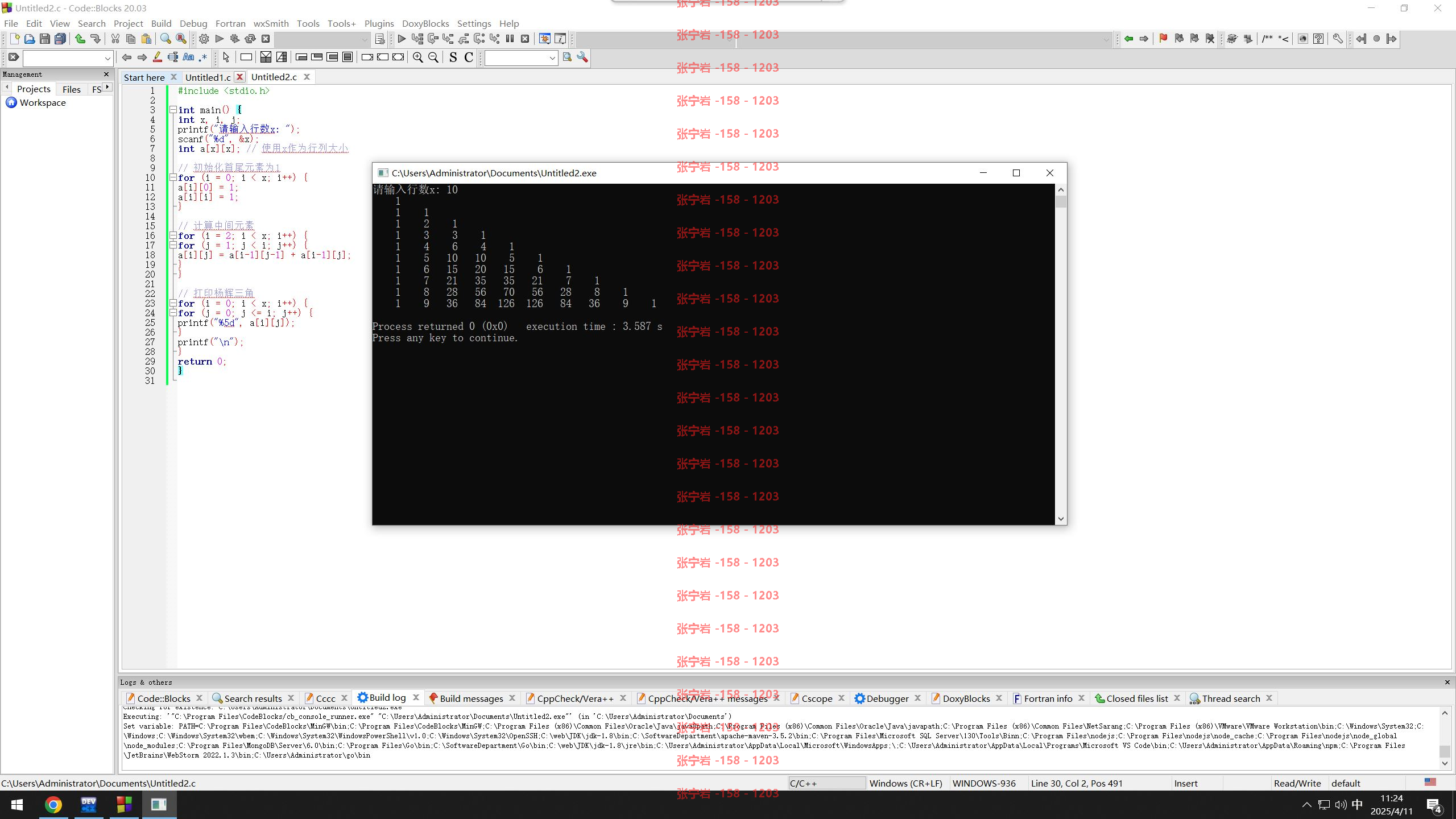Open the code completion symbols dropdown

click(1106, 39)
